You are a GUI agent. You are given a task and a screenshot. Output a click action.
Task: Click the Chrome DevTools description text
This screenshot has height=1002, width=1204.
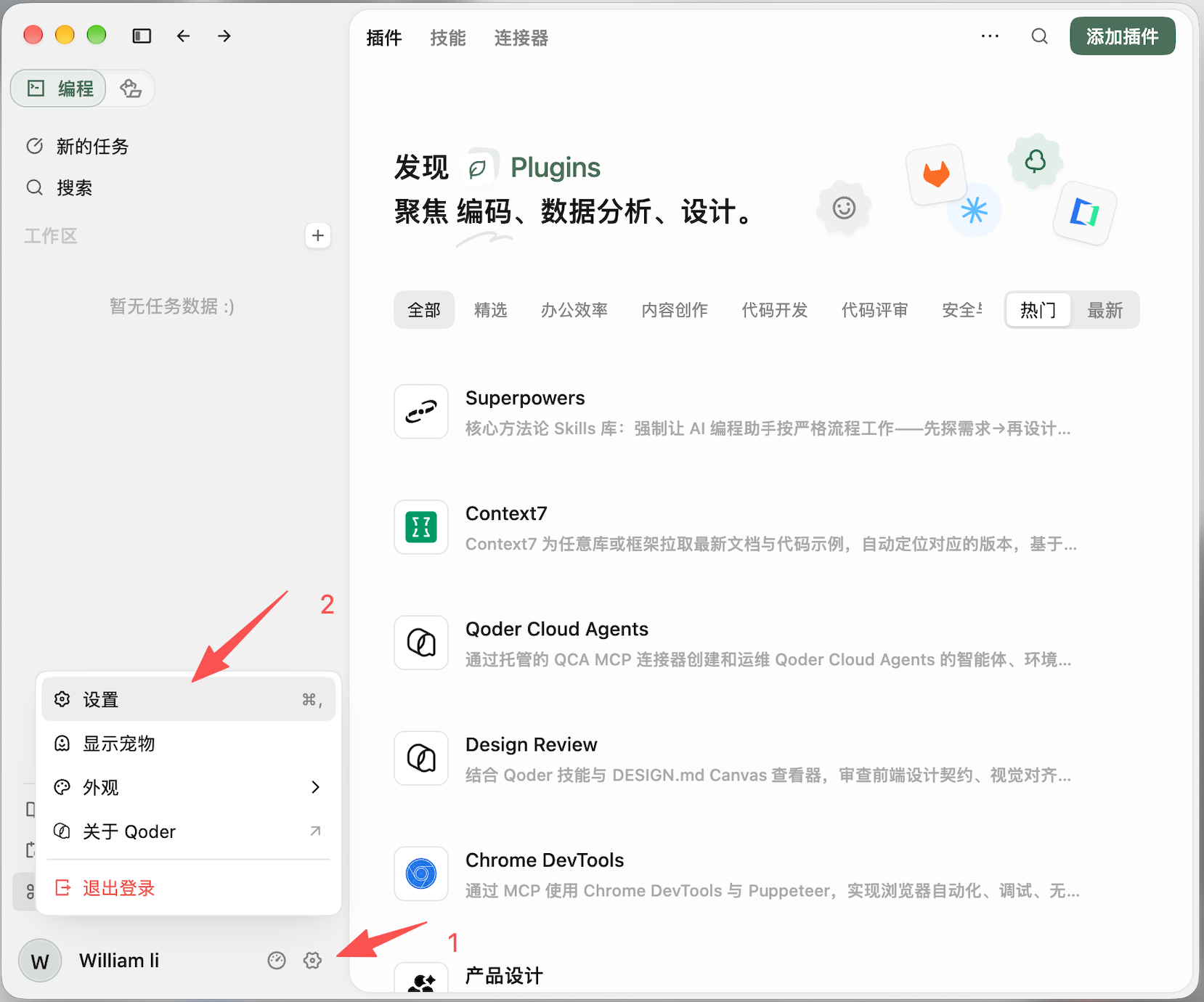click(773, 890)
